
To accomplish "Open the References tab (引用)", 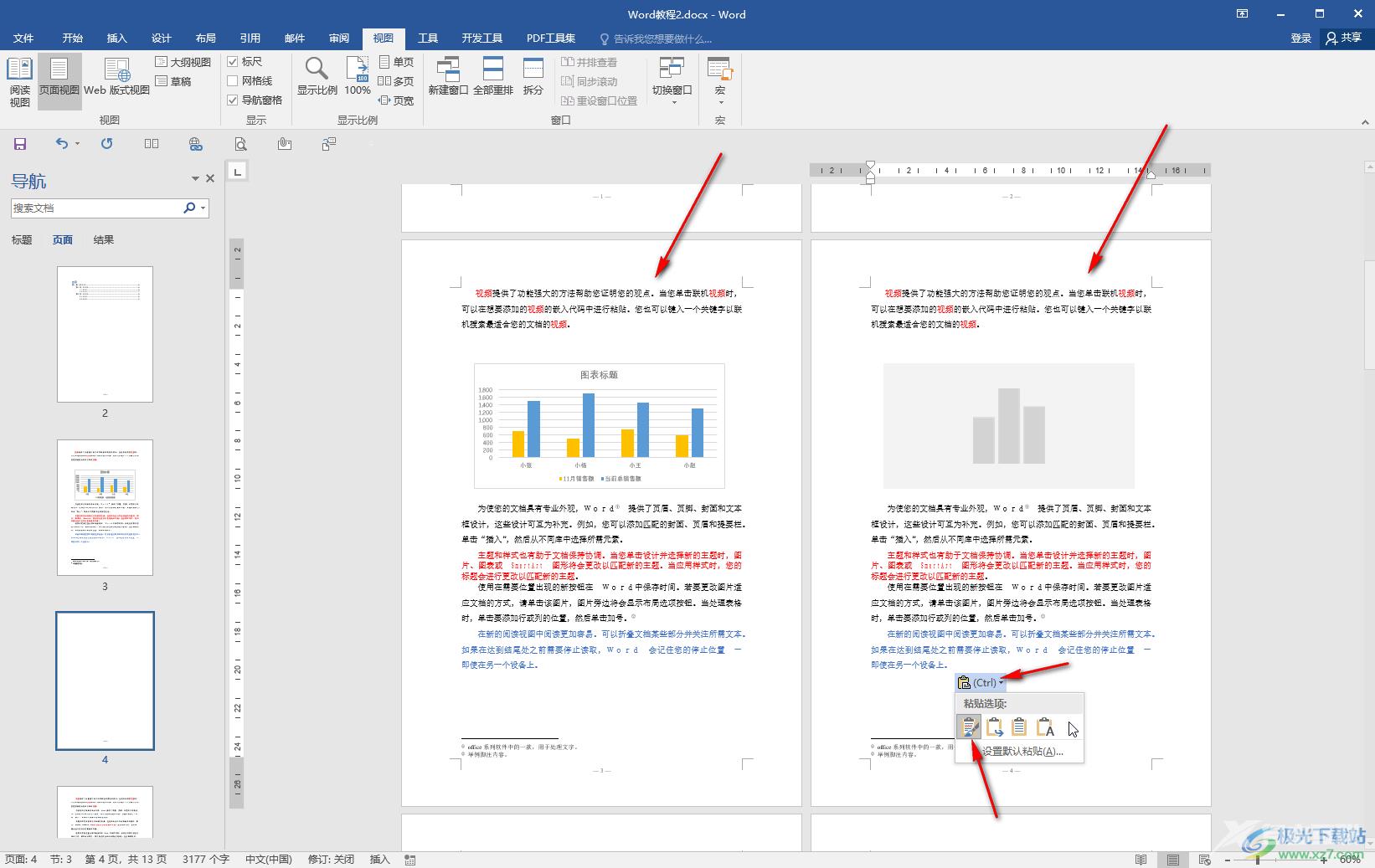I will pyautogui.click(x=250, y=39).
